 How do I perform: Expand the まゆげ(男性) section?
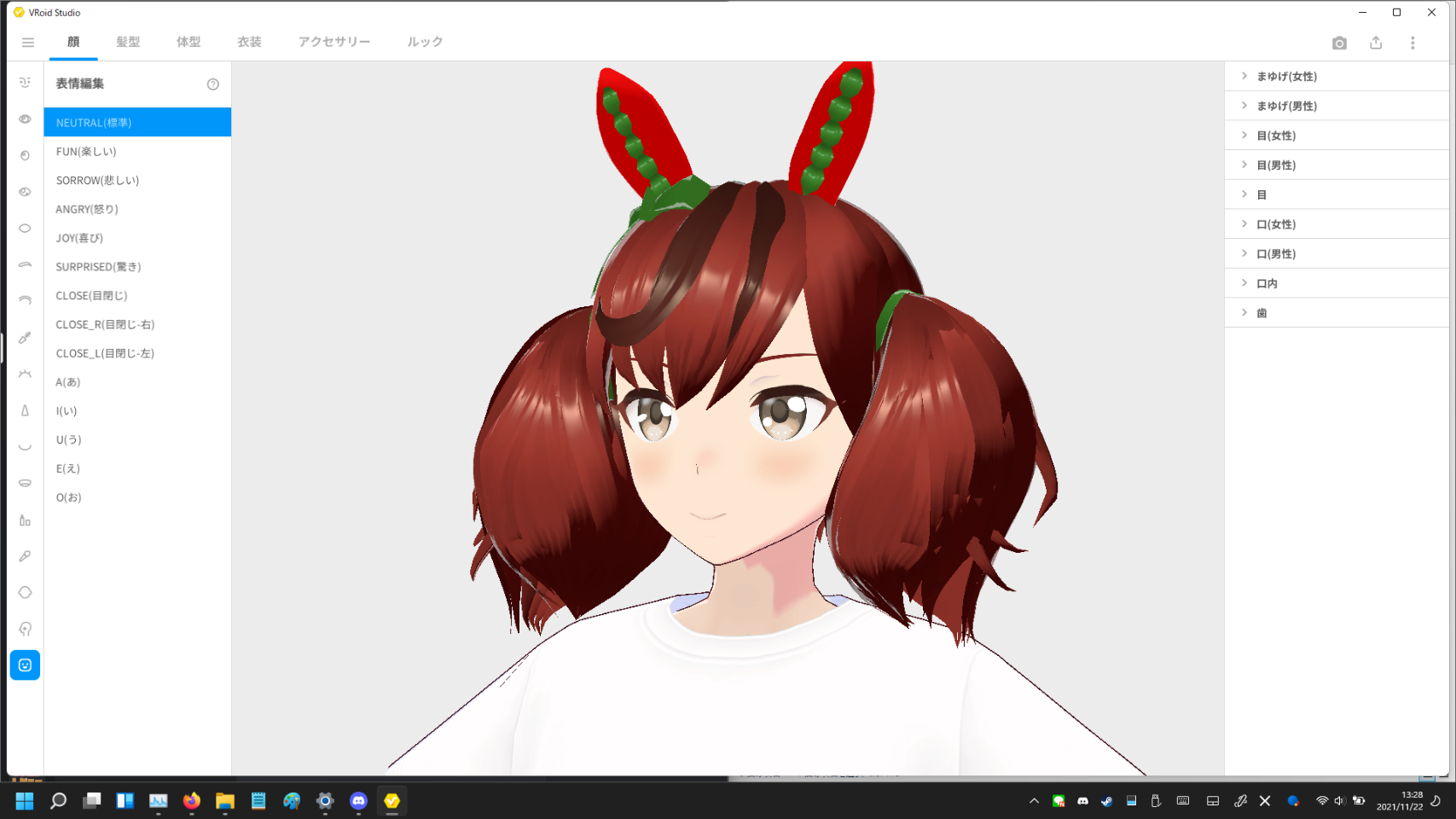click(1337, 106)
